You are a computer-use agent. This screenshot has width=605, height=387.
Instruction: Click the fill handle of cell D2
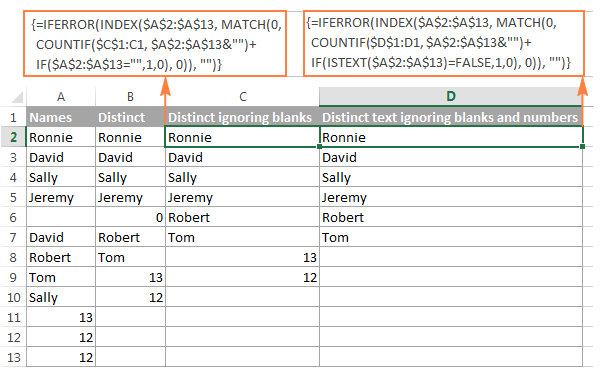tap(582, 147)
